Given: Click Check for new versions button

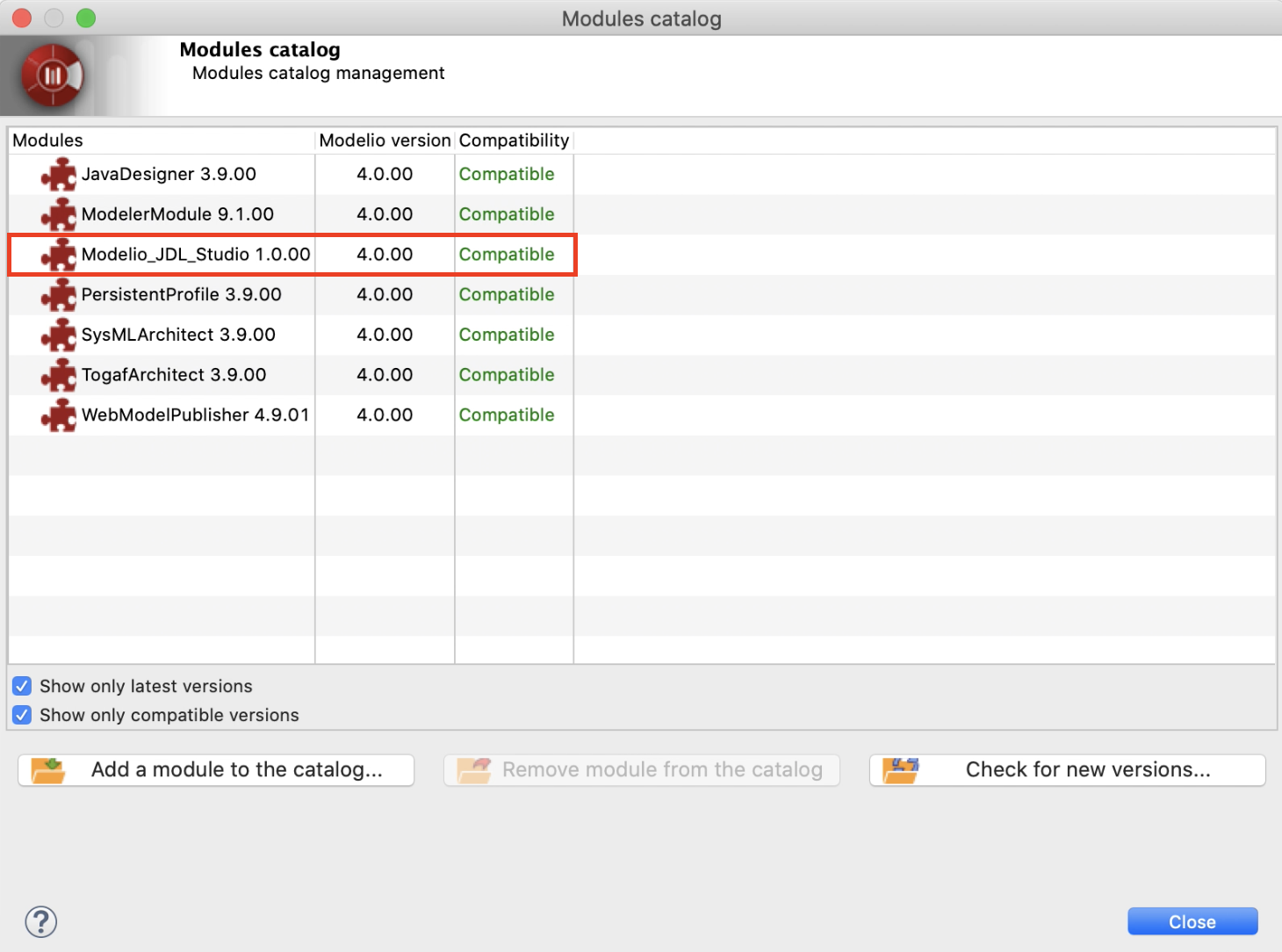Looking at the screenshot, I should pos(1068,770).
